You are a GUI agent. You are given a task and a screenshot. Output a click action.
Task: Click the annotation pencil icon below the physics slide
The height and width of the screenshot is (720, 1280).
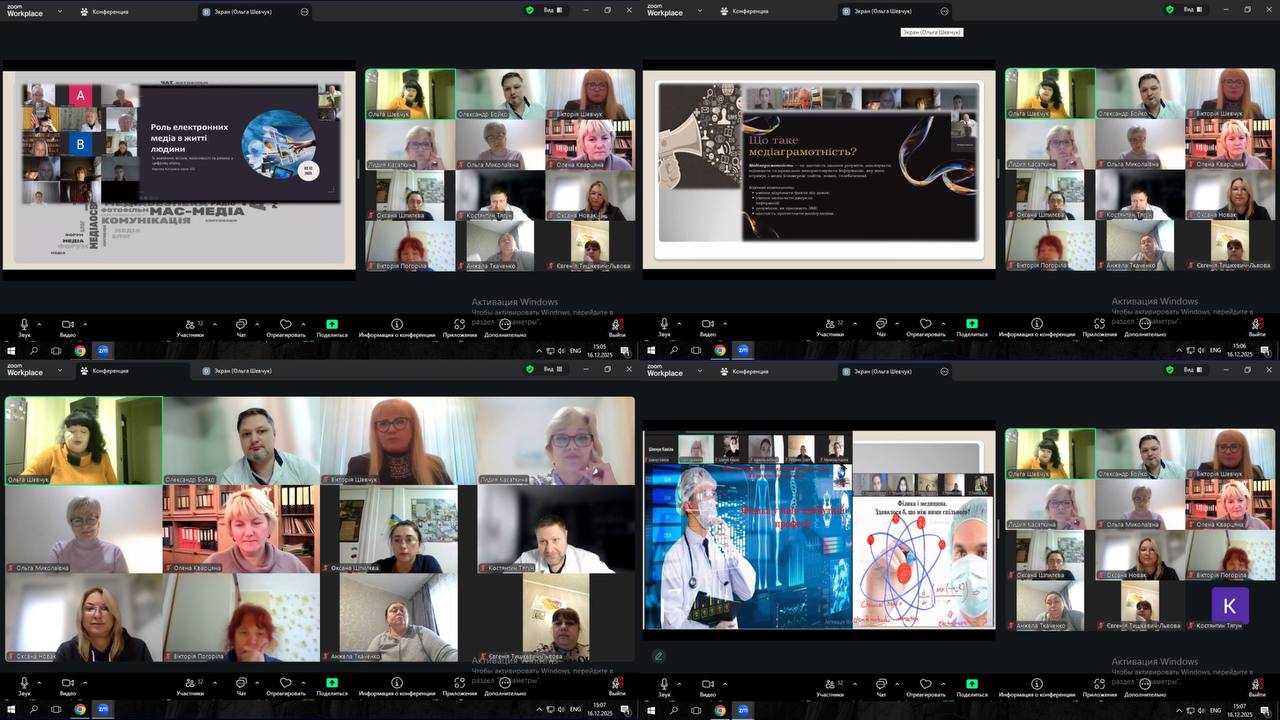658,656
